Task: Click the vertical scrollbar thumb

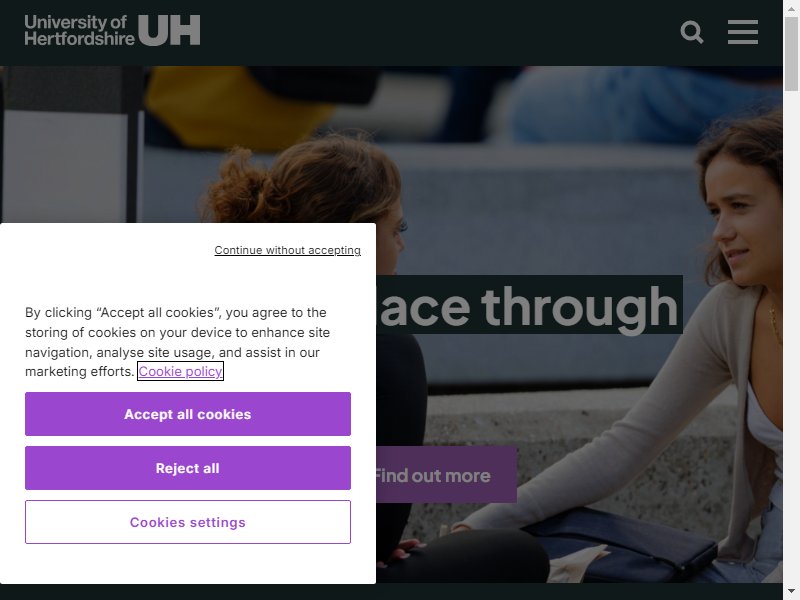Action: (791, 54)
